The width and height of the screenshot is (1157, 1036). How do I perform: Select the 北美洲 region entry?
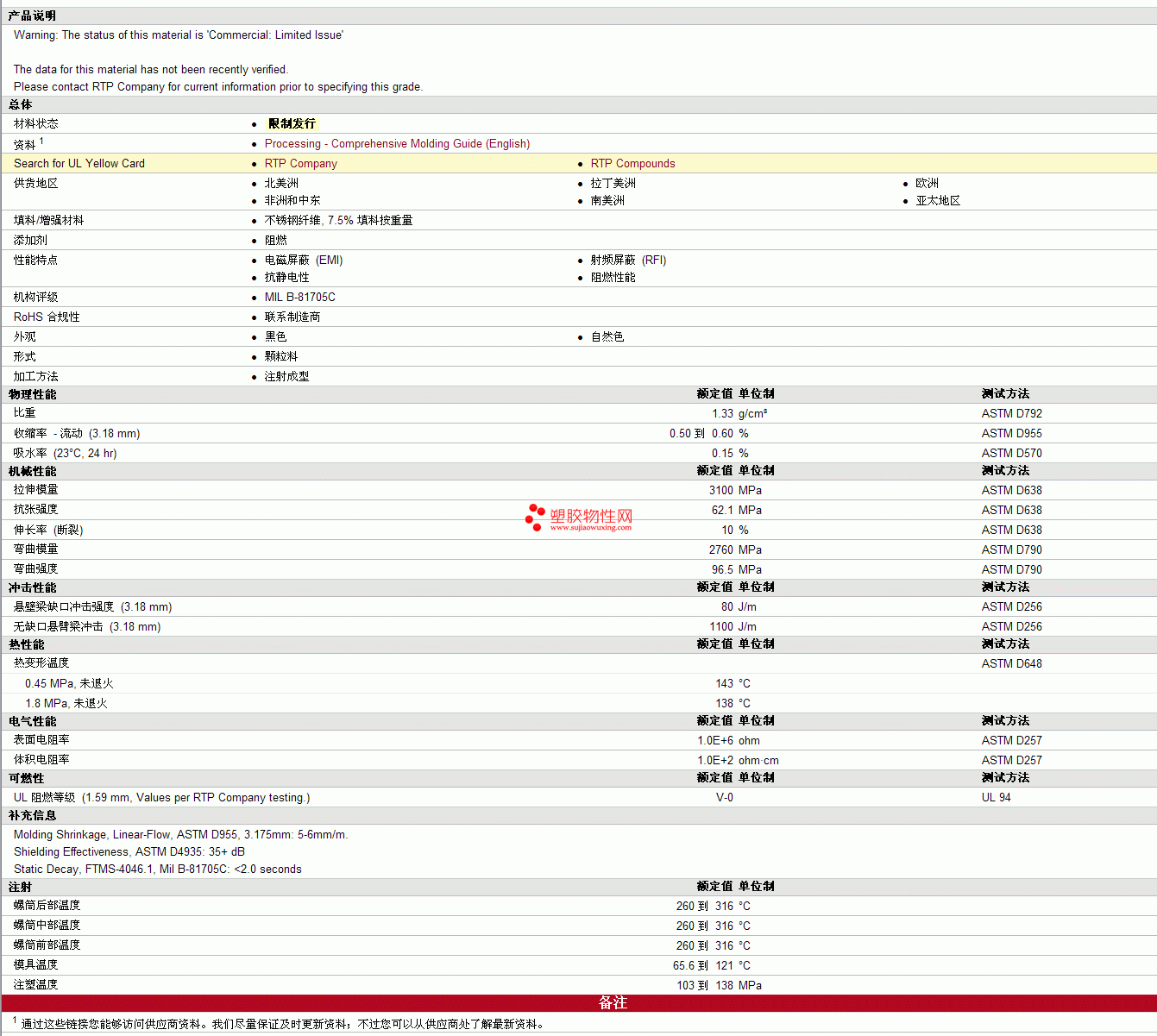click(281, 184)
